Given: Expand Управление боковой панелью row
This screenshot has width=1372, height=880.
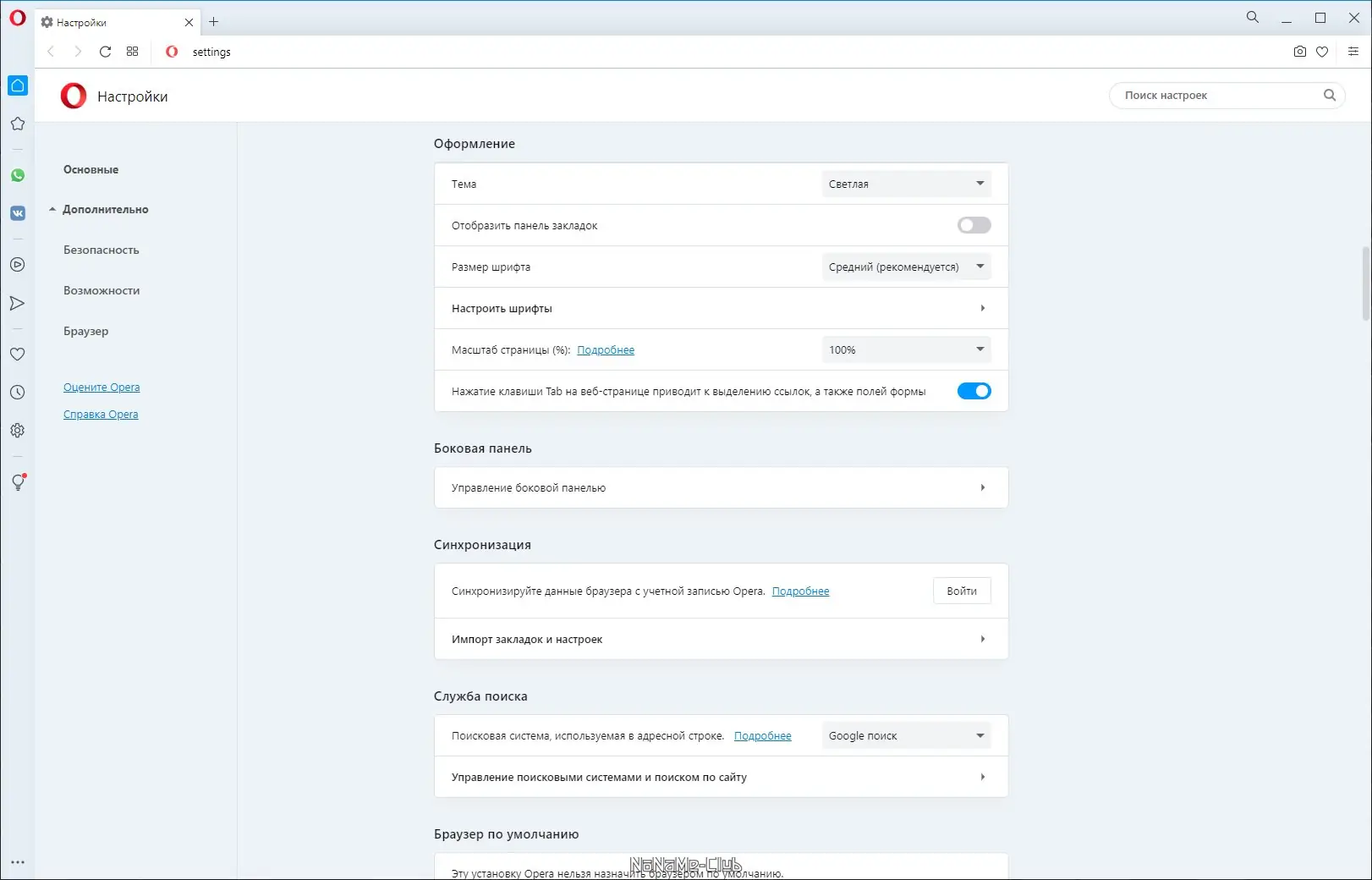Looking at the screenshot, I should 721,487.
